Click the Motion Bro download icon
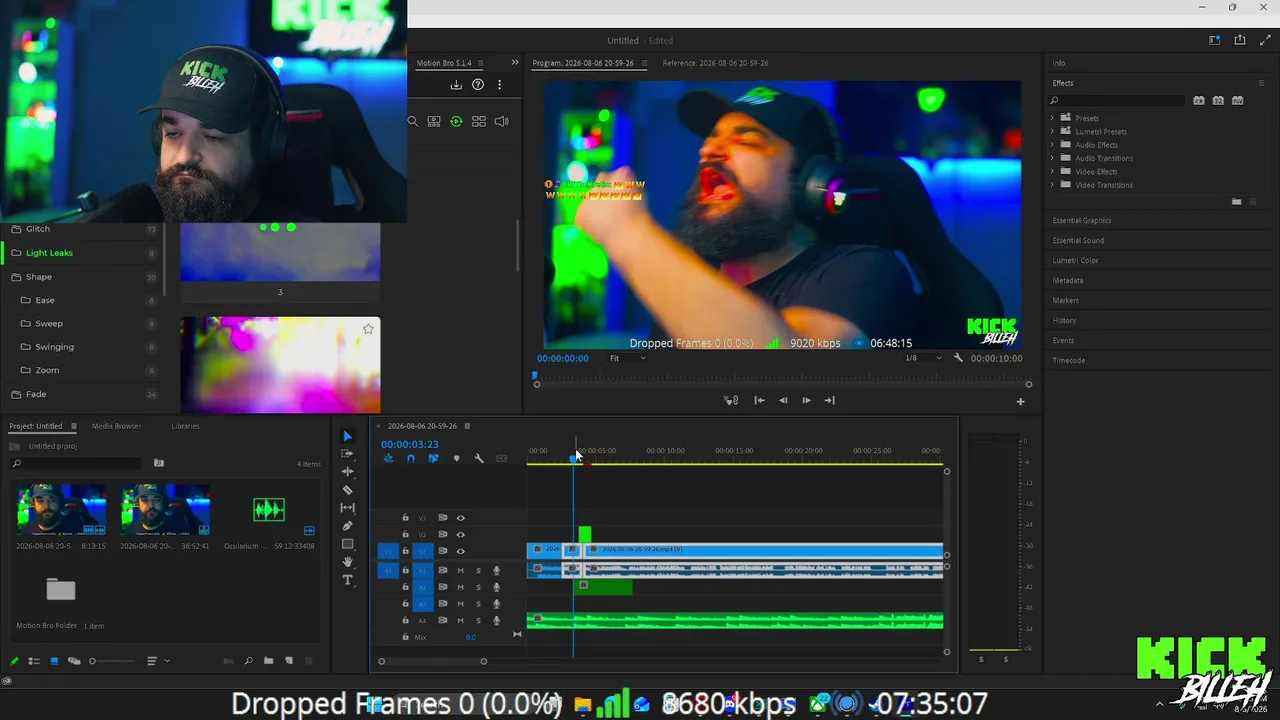Viewport: 1280px width, 720px height. click(x=456, y=85)
